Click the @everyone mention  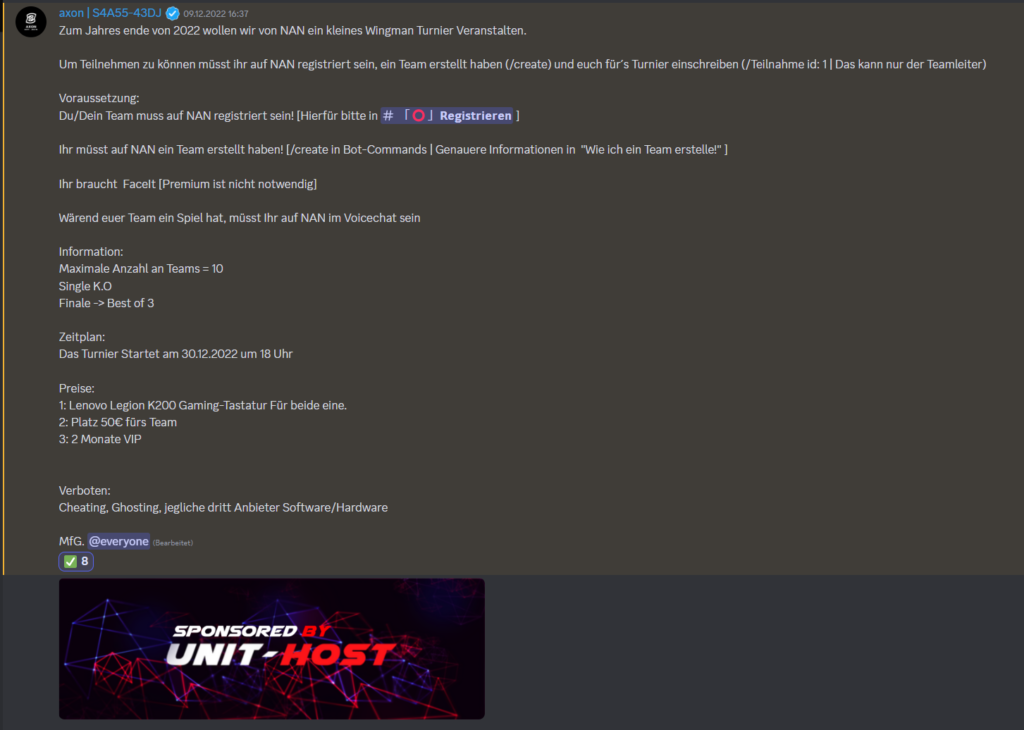119,541
